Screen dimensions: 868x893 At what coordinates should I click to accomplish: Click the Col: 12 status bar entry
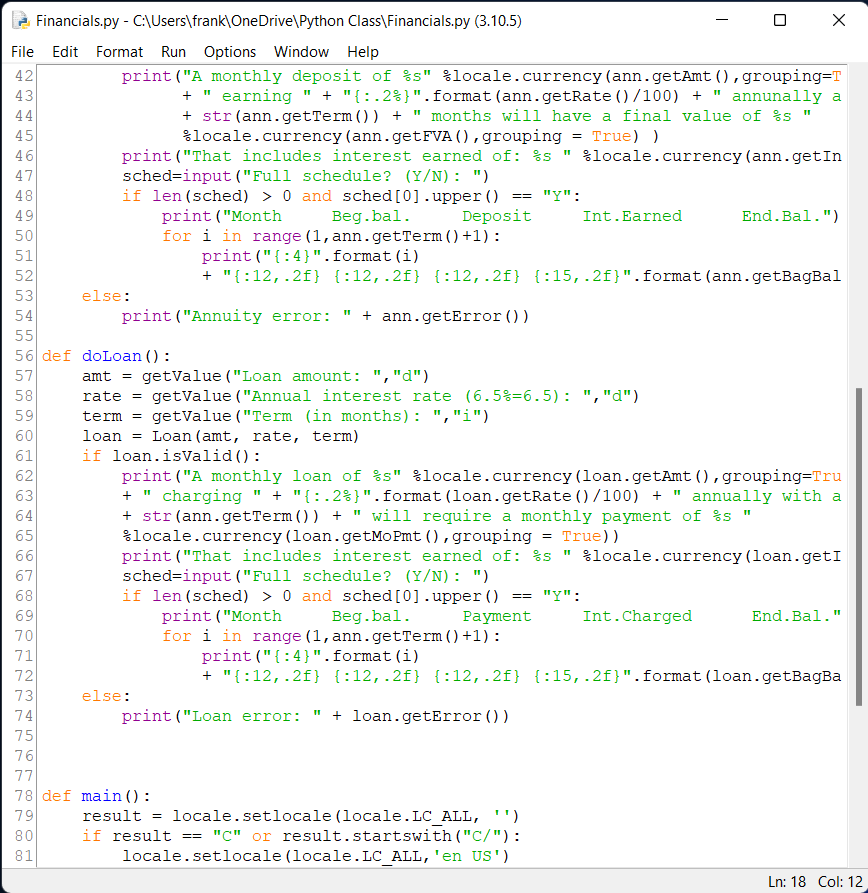[x=840, y=882]
